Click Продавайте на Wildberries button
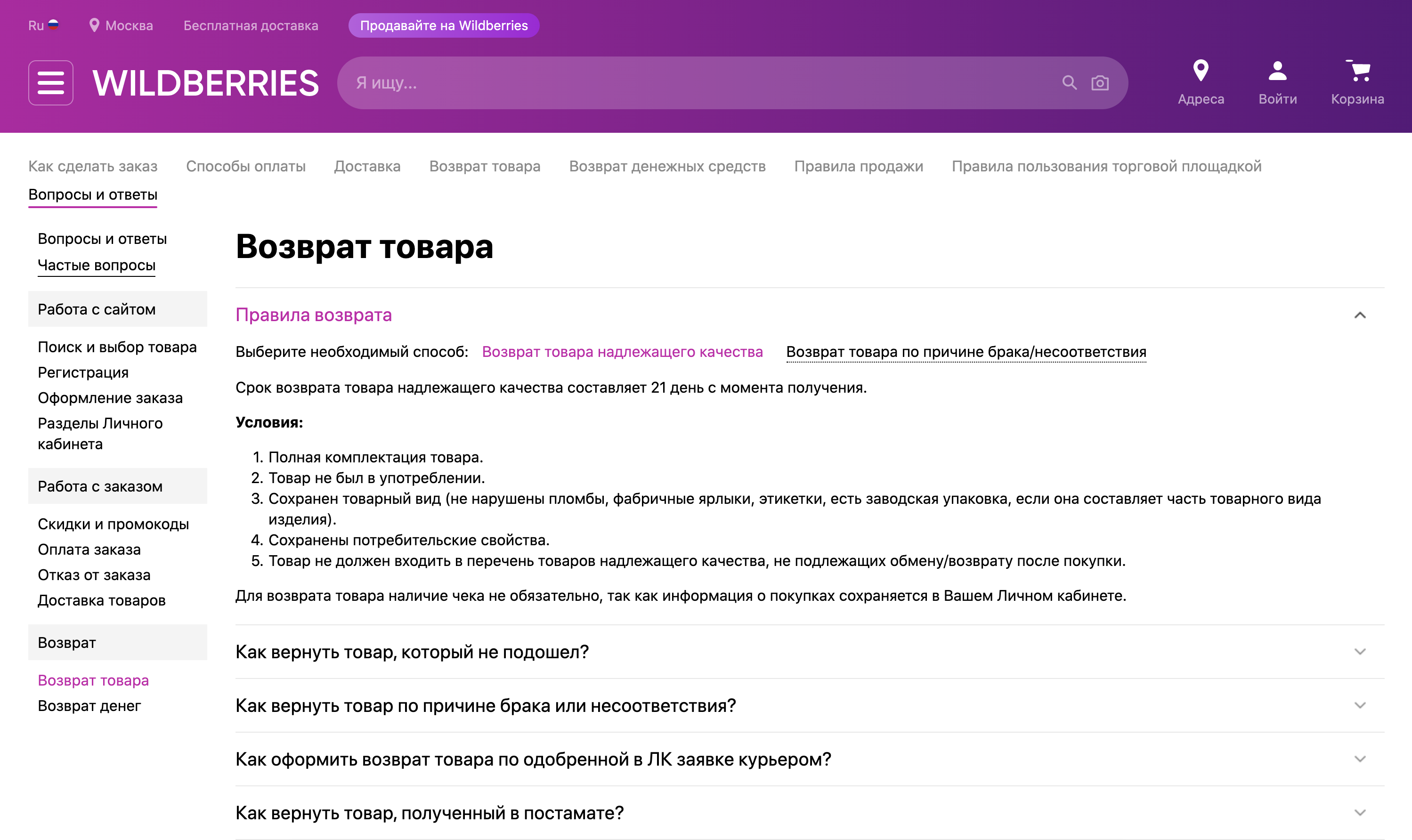 pyautogui.click(x=444, y=25)
